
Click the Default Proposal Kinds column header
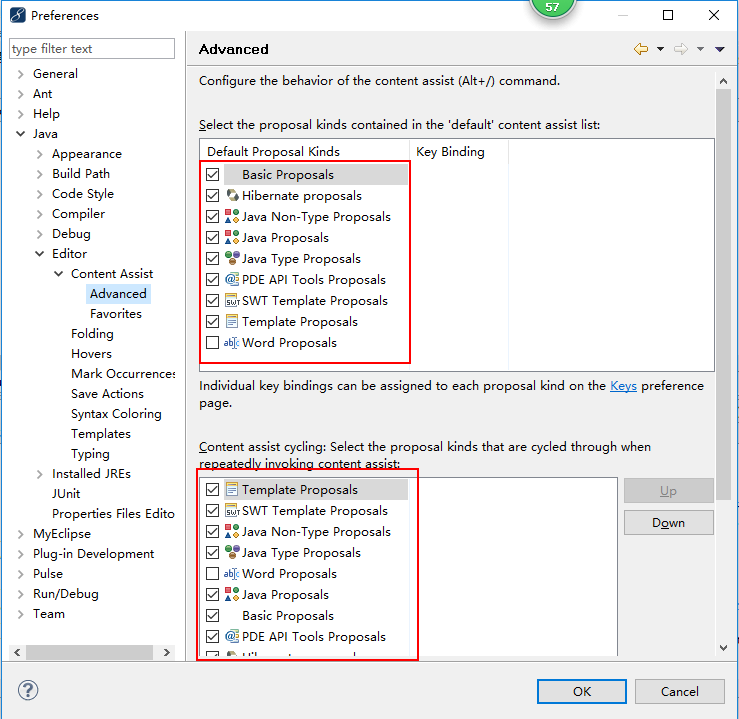point(304,152)
